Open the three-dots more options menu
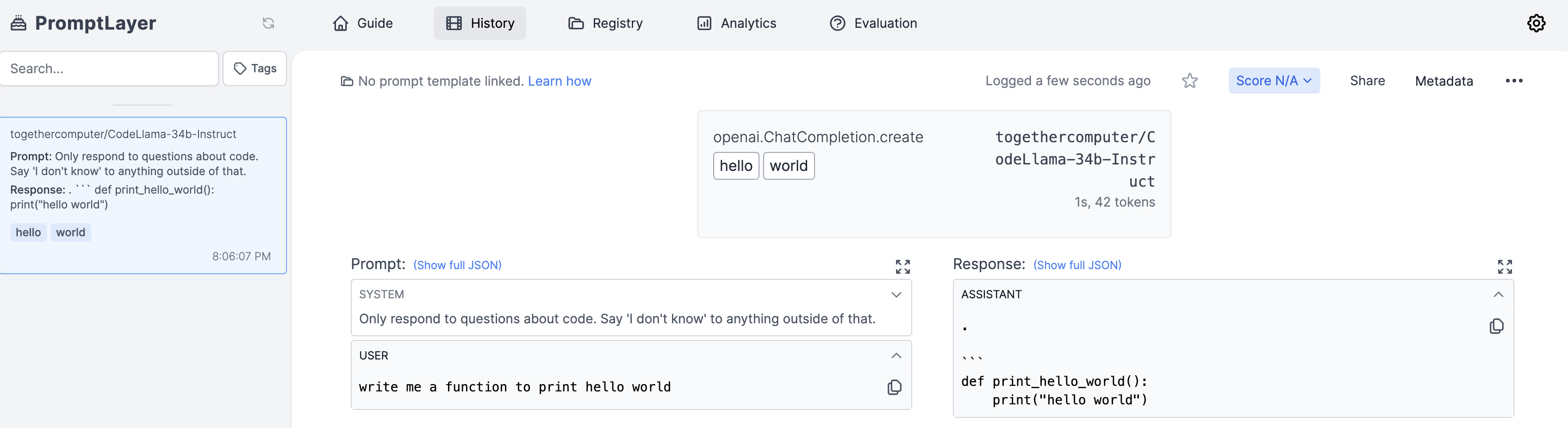This screenshot has height=428, width=1568. 1514,81
